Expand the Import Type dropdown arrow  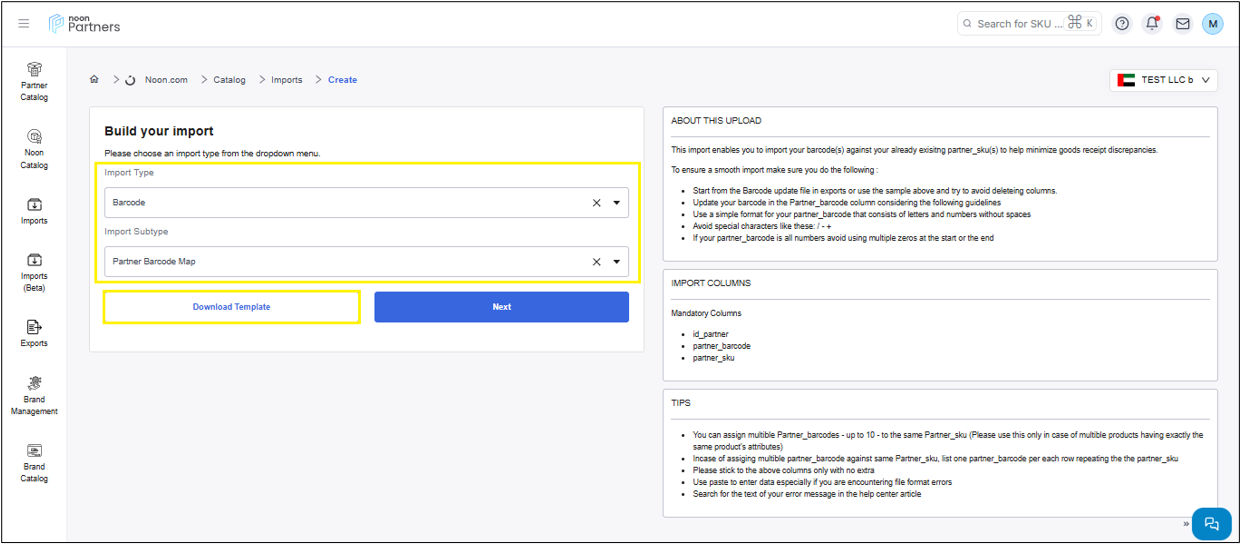617,203
